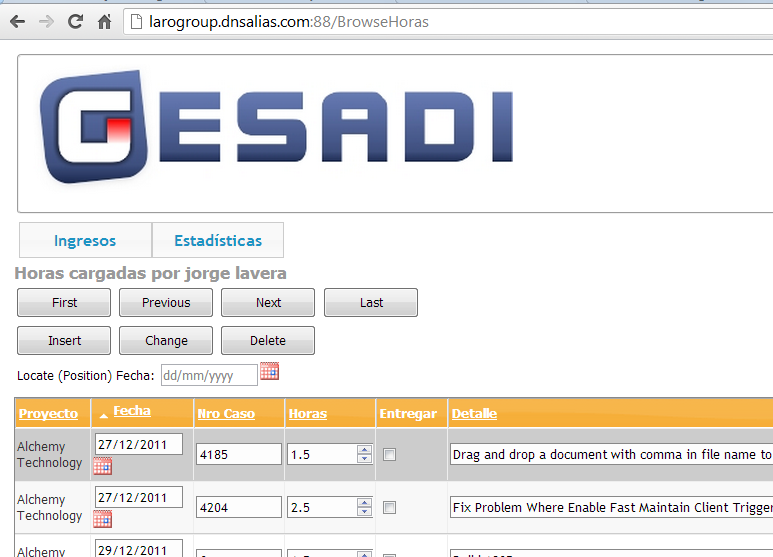Image resolution: width=773 pixels, height=557 pixels.
Task: Reload the page with the refresh icon
Action: tap(75, 22)
